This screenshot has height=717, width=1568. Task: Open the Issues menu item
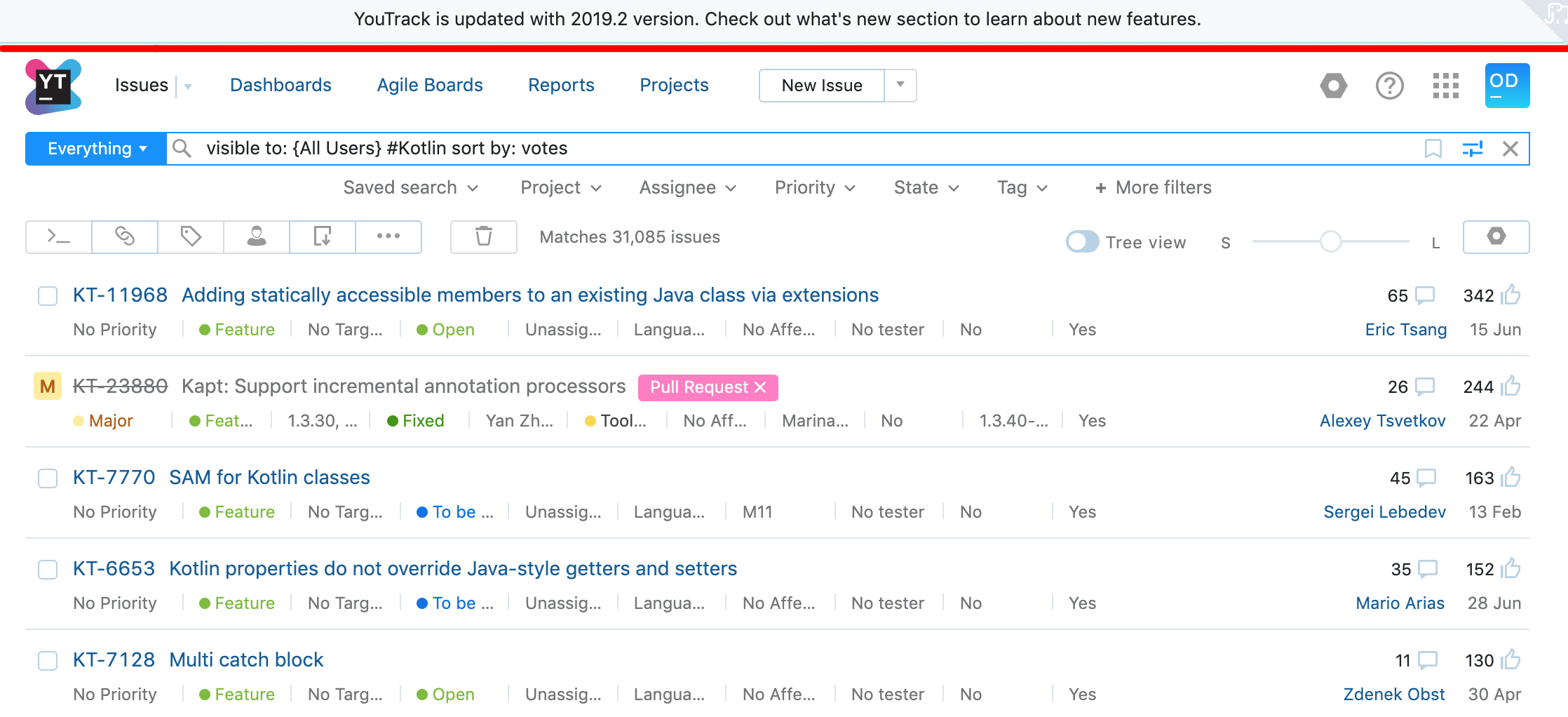point(142,85)
